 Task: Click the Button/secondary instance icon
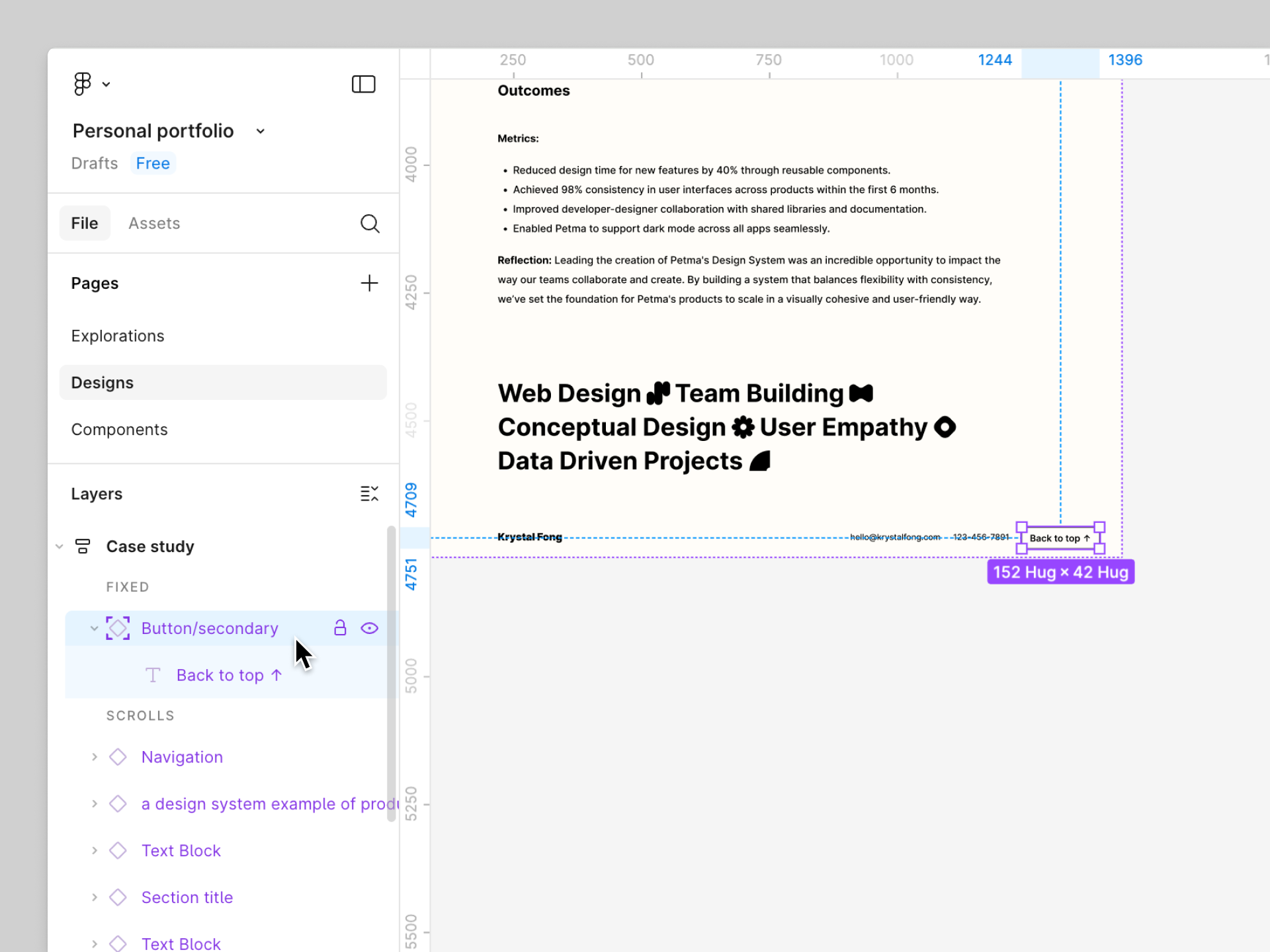[x=118, y=628]
